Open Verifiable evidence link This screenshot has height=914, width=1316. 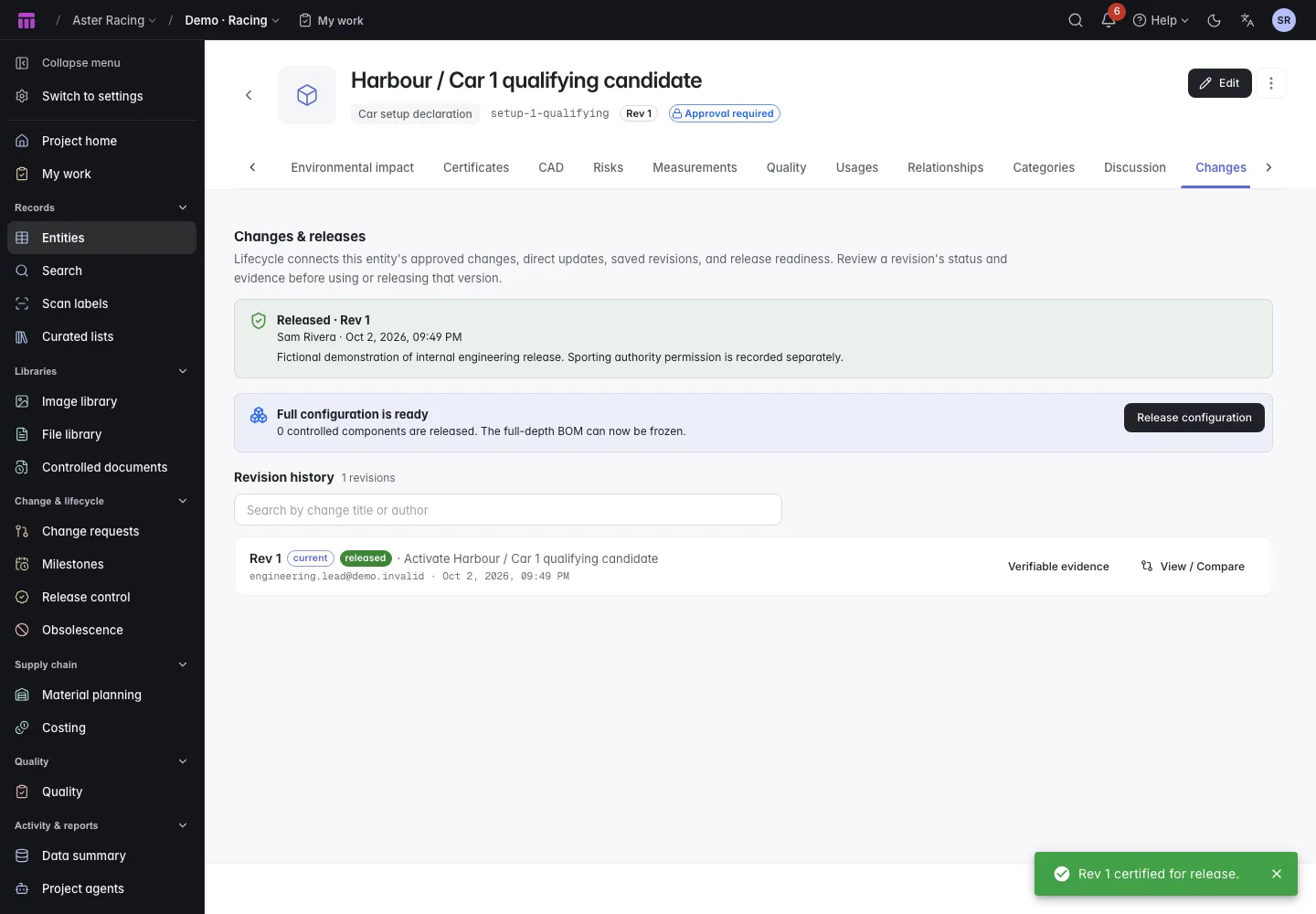1058,567
